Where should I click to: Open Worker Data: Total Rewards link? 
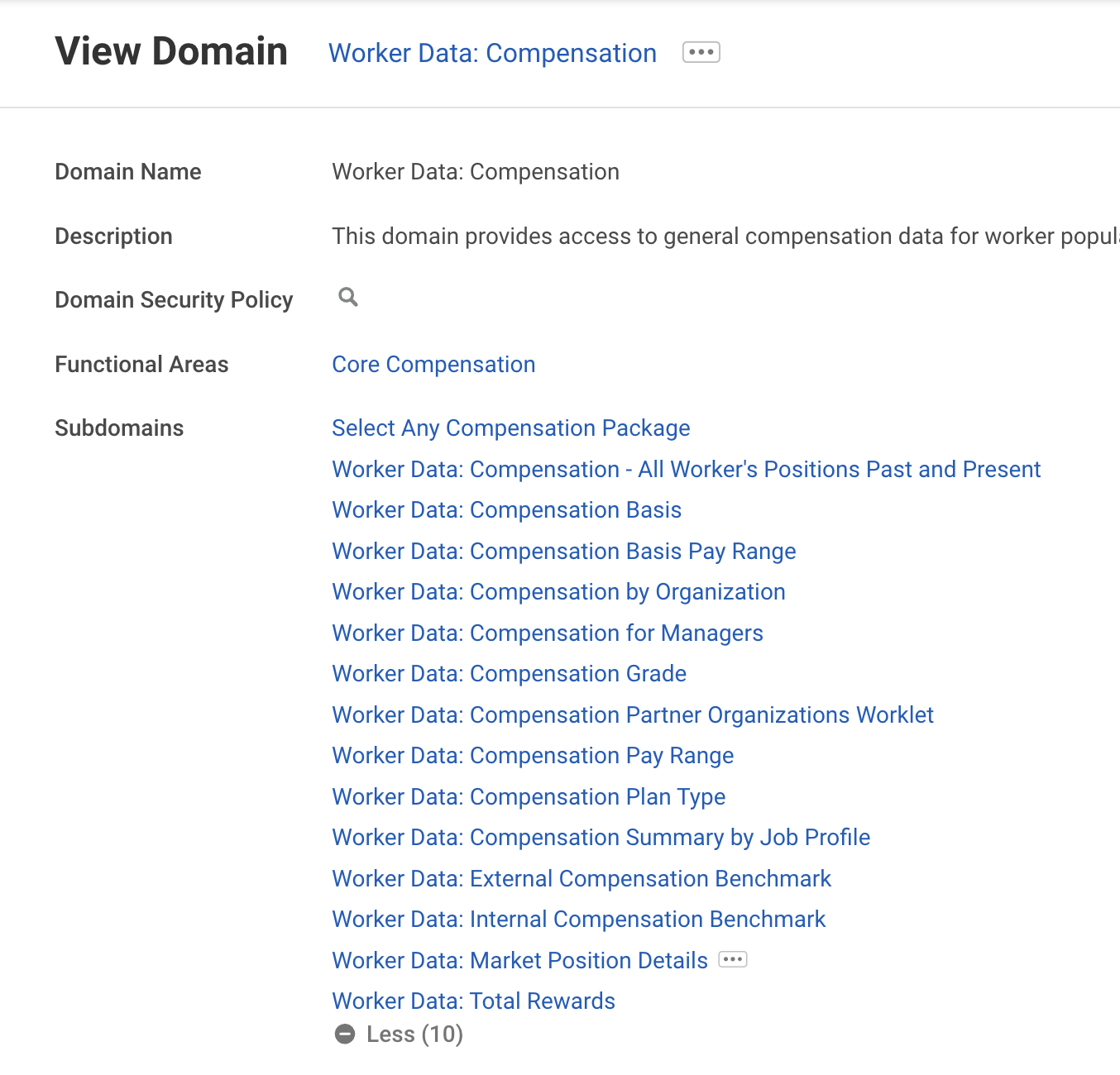[473, 1001]
